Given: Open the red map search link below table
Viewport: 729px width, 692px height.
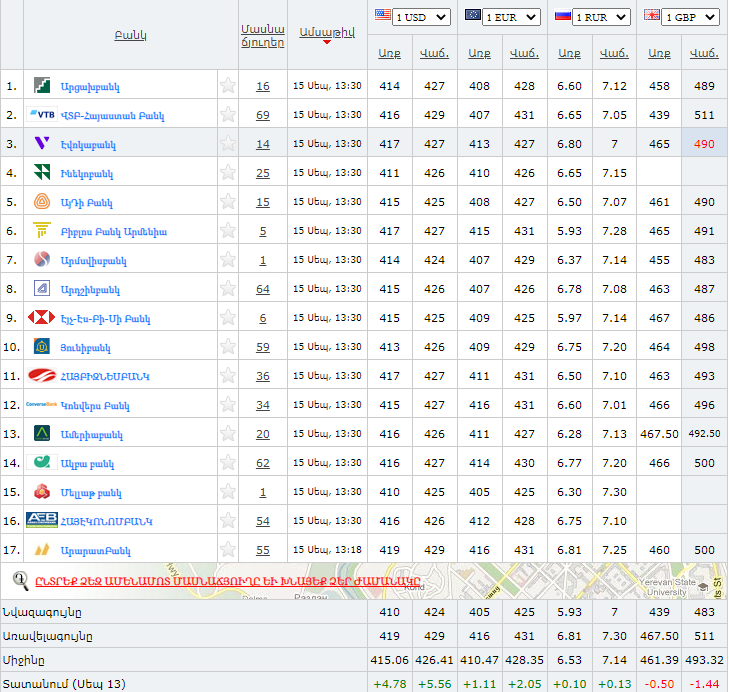Looking at the screenshot, I should pyautogui.click(x=228, y=581).
